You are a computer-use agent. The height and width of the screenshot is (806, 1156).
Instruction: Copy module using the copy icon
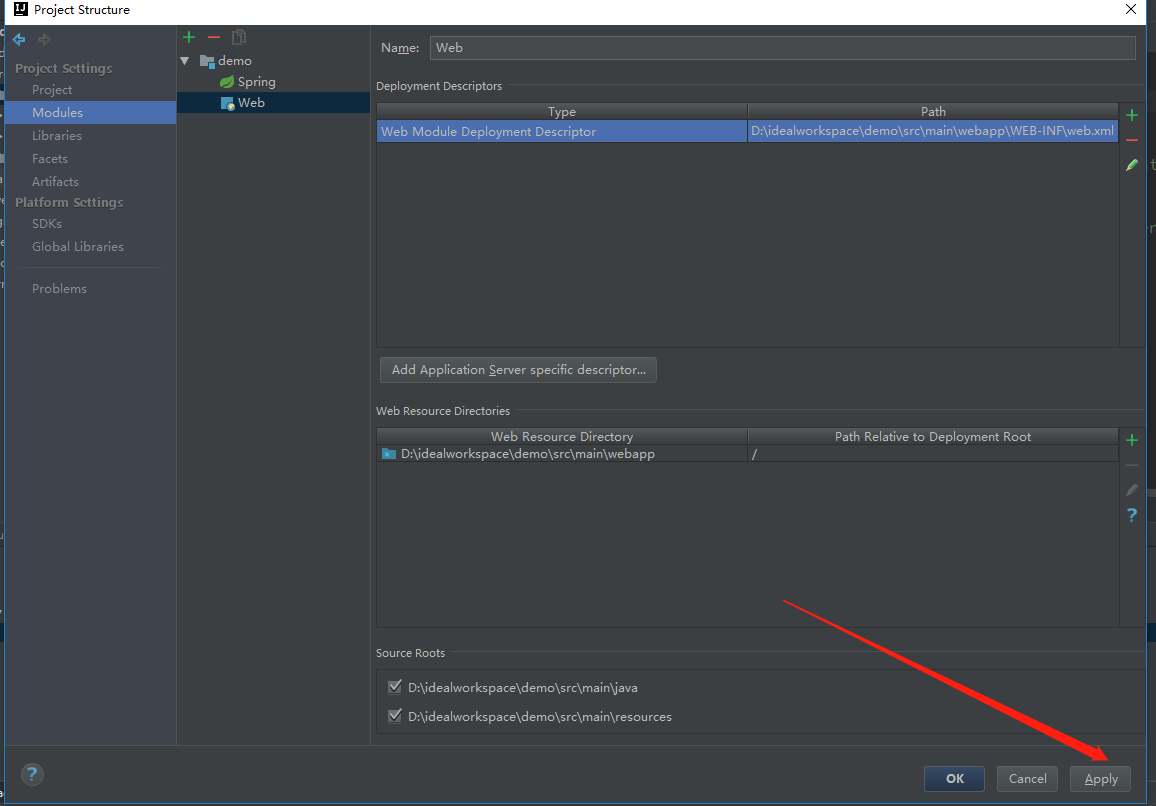point(239,37)
